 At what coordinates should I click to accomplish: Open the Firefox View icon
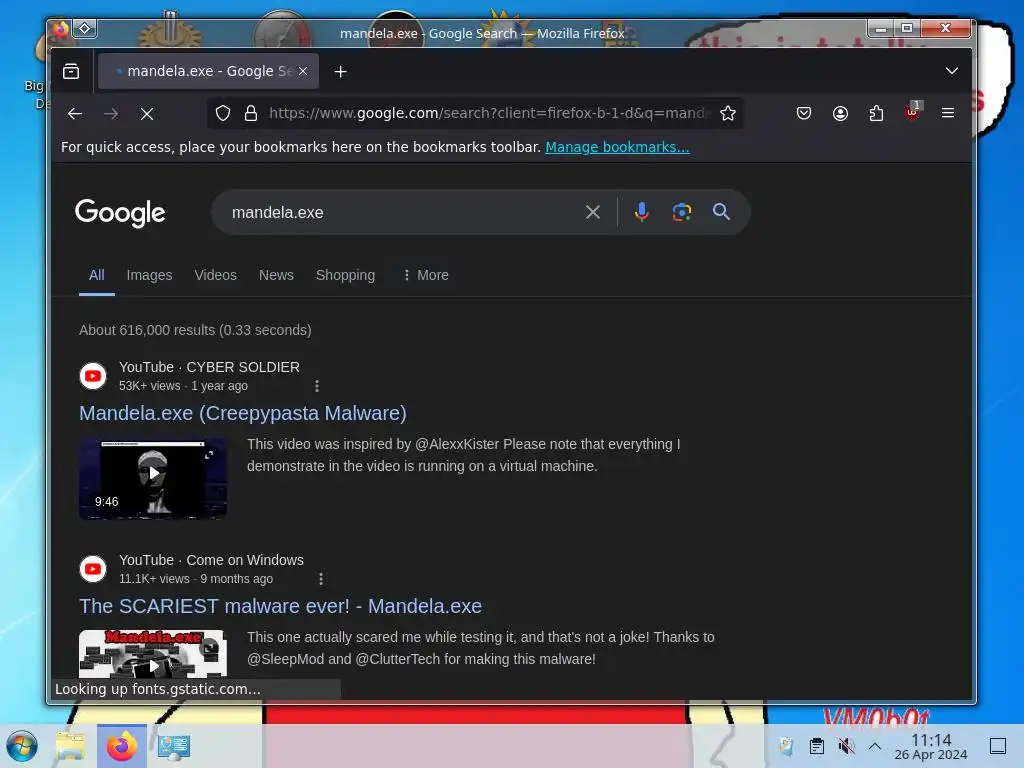[71, 71]
